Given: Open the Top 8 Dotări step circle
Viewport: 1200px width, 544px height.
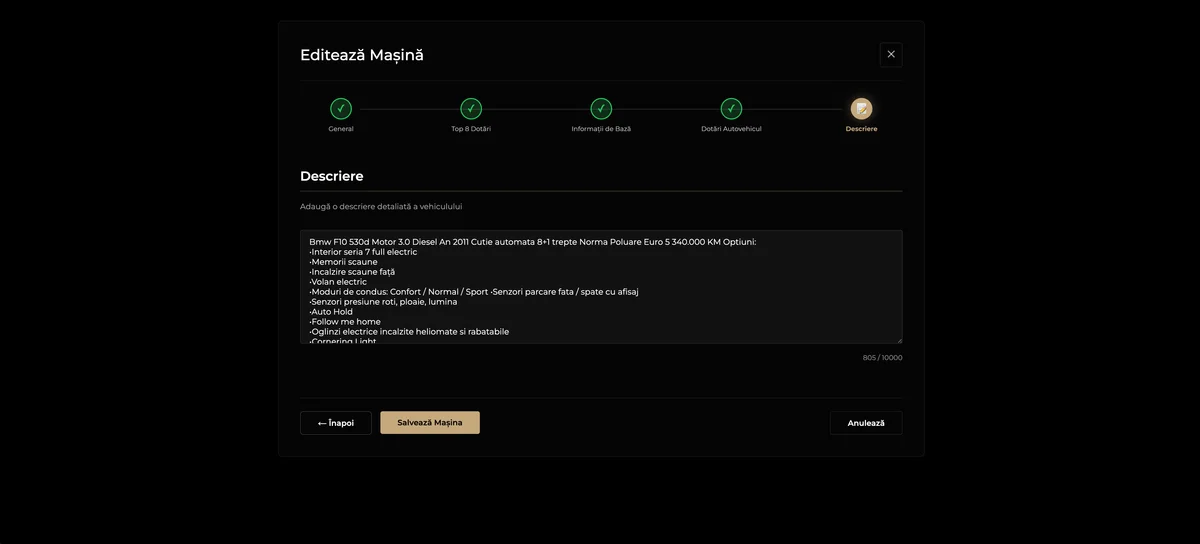Looking at the screenshot, I should [x=471, y=109].
